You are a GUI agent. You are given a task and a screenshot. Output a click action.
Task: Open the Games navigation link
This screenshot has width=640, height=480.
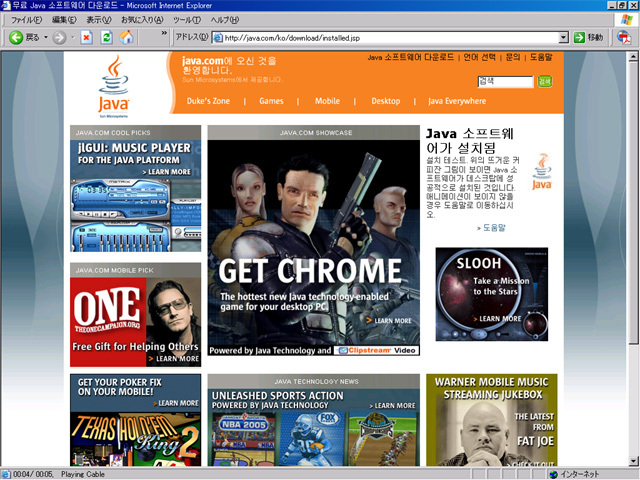point(271,101)
